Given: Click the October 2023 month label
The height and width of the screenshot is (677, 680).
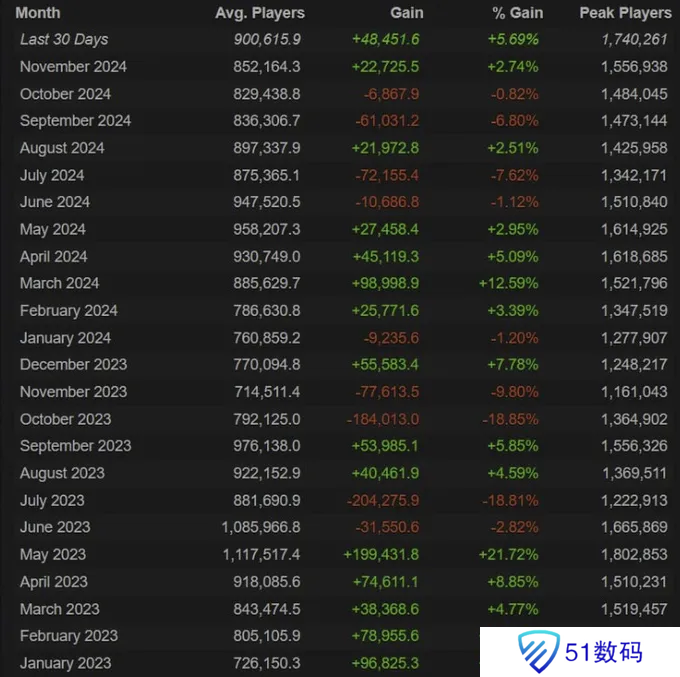Looking at the screenshot, I should coord(65,419).
